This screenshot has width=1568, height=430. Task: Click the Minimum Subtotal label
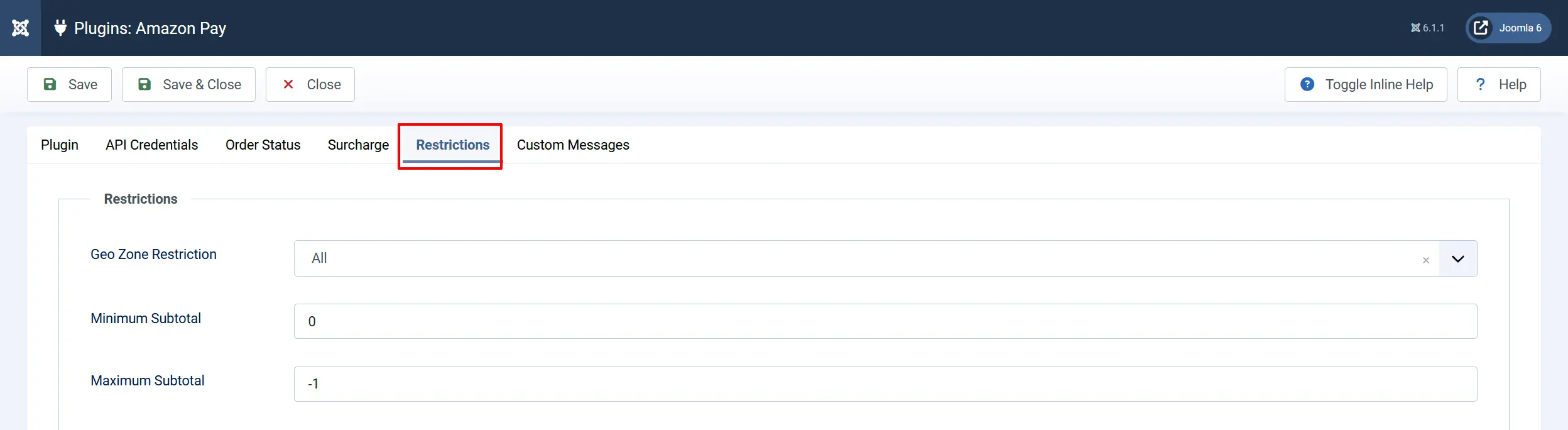click(x=146, y=318)
